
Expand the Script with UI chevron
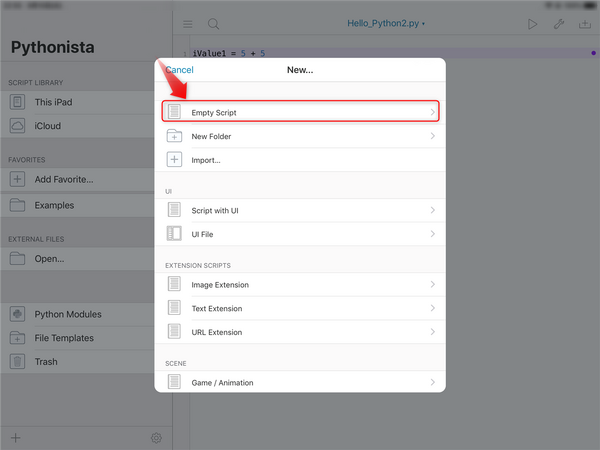coord(433,211)
